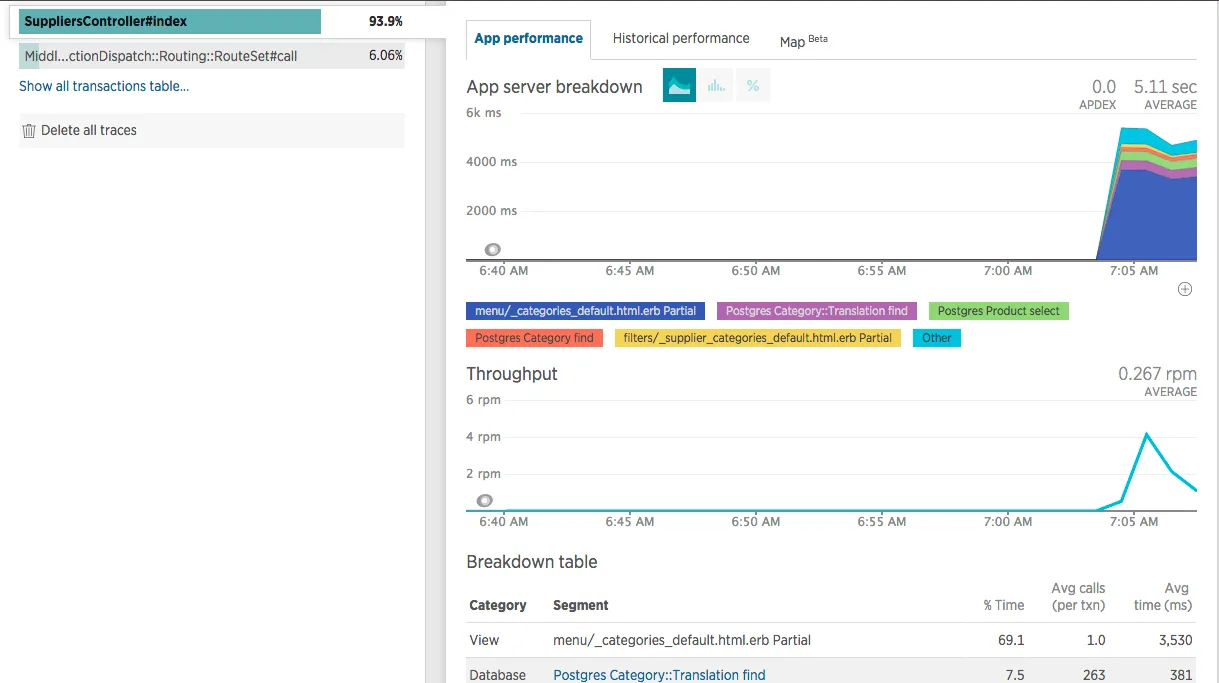
Task: Switch to percentile chart view icon
Action: [x=753, y=86]
